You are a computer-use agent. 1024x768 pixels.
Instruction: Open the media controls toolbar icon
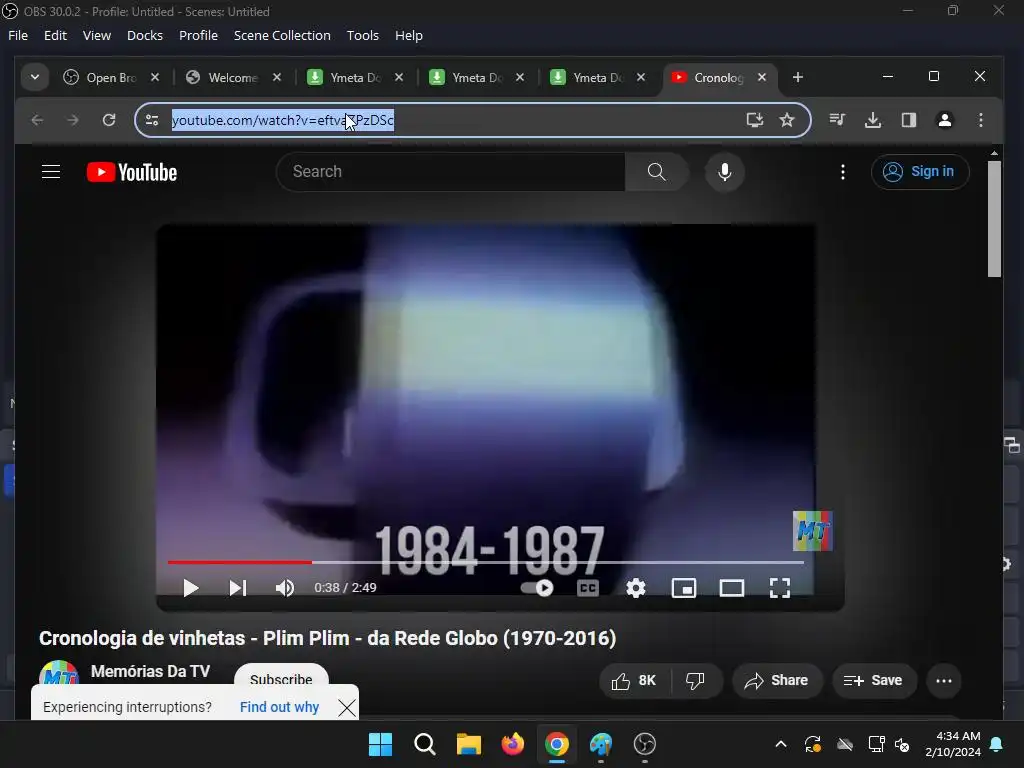[837, 120]
